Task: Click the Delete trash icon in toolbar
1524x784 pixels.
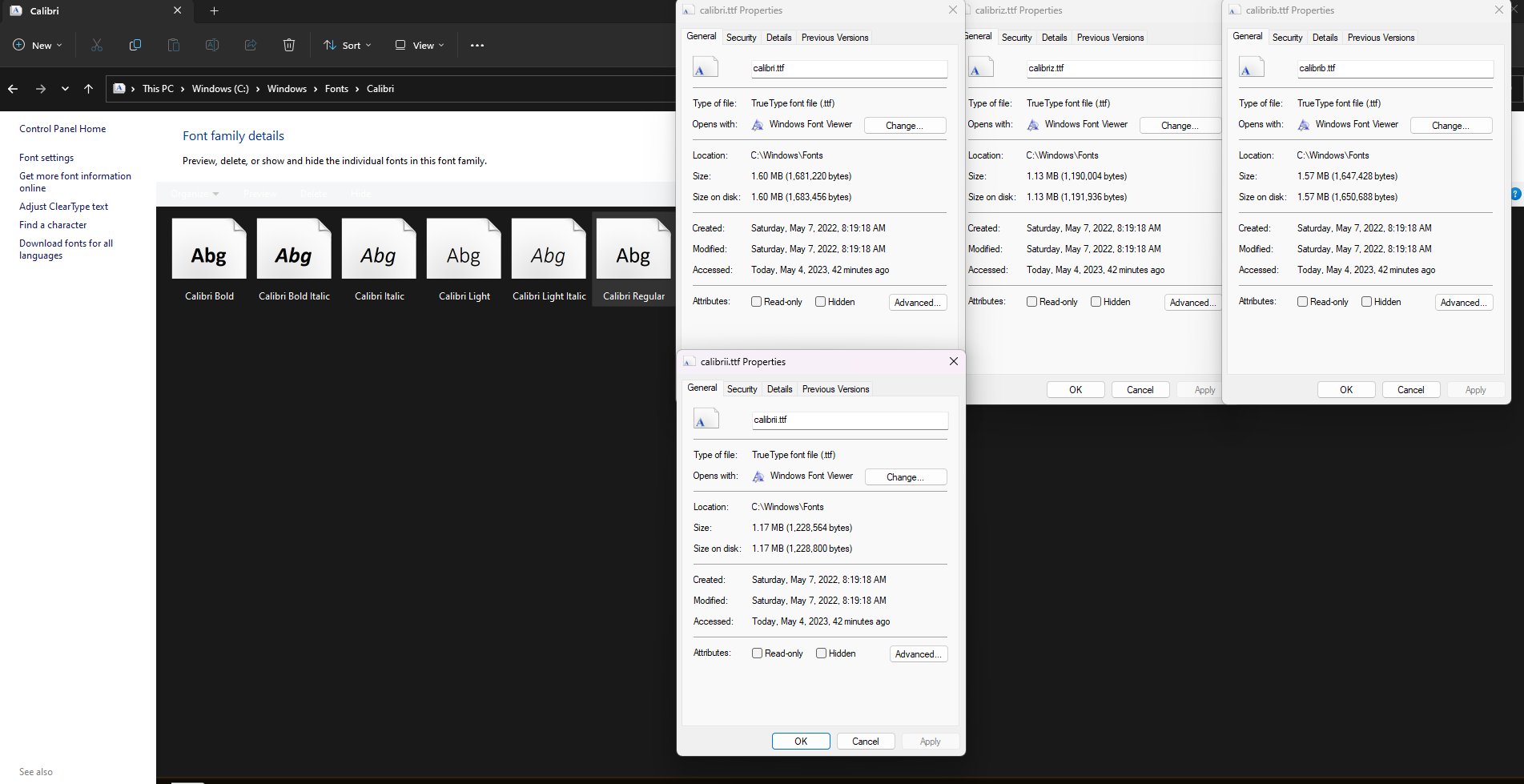Action: 289,46
